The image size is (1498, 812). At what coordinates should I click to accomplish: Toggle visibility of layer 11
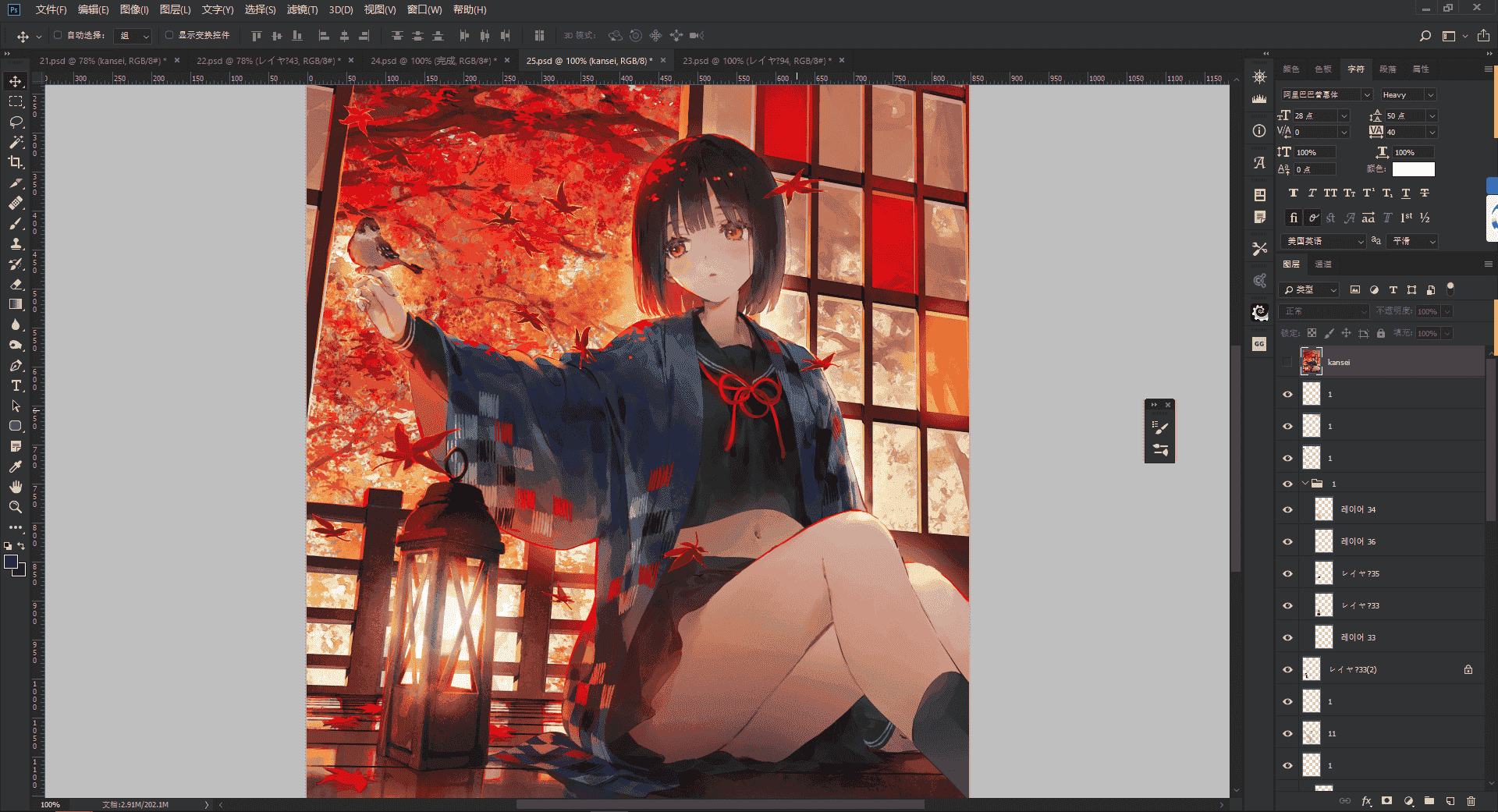coord(1287,733)
